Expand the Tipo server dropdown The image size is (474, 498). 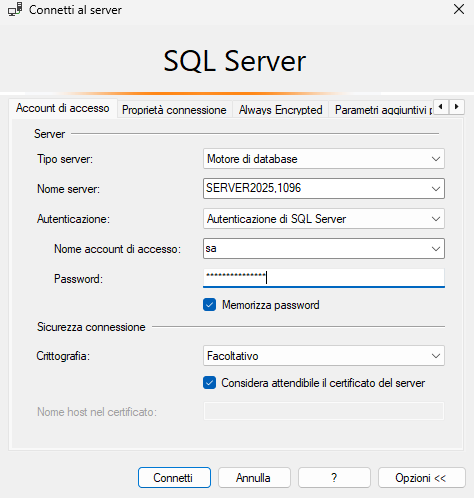436,159
